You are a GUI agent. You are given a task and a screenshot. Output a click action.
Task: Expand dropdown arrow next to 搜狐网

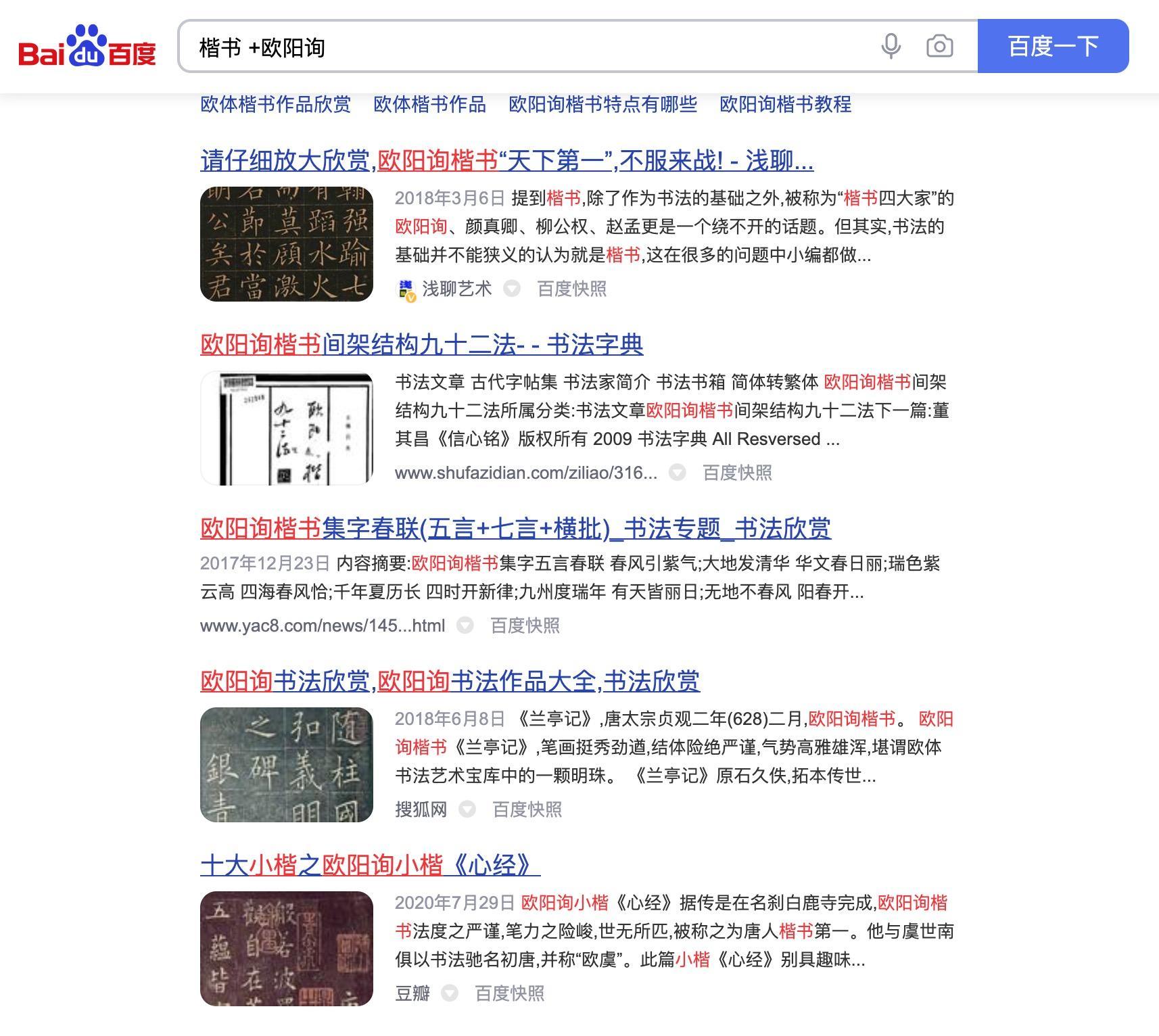coord(467,809)
